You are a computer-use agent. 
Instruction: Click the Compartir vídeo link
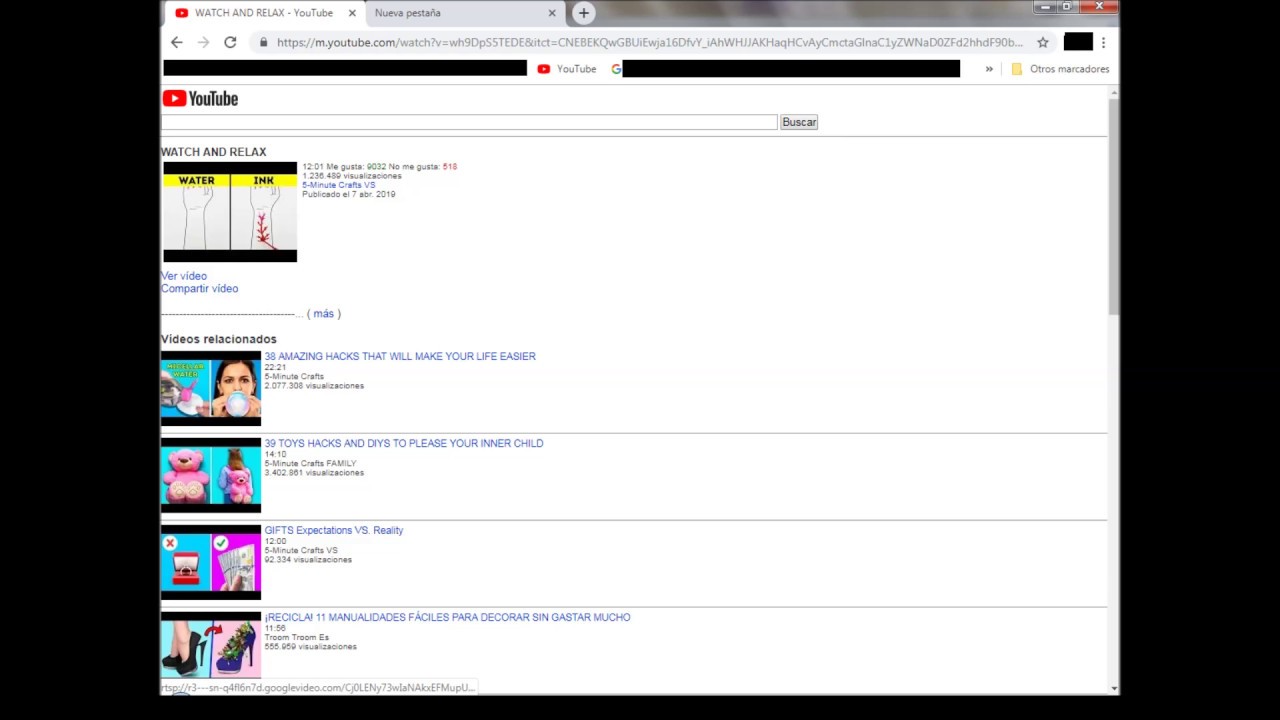[200, 289]
